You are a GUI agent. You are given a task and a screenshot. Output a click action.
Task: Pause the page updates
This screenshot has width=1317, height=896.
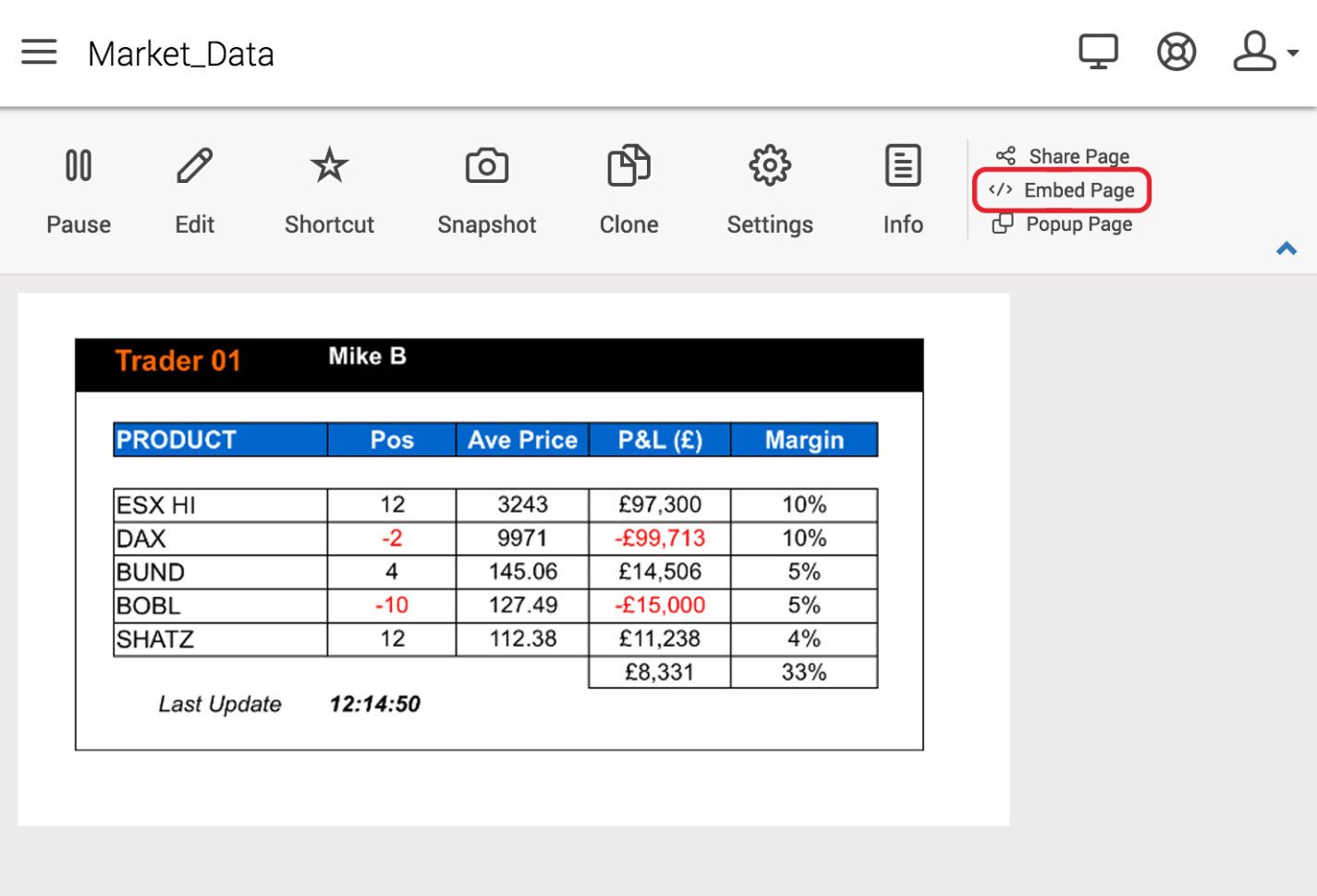79,191
